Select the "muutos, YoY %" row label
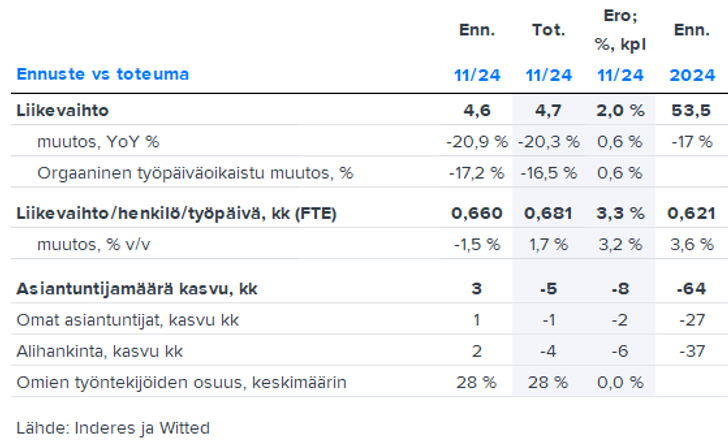Image resolution: width=728 pixels, height=447 pixels. (x=98, y=141)
